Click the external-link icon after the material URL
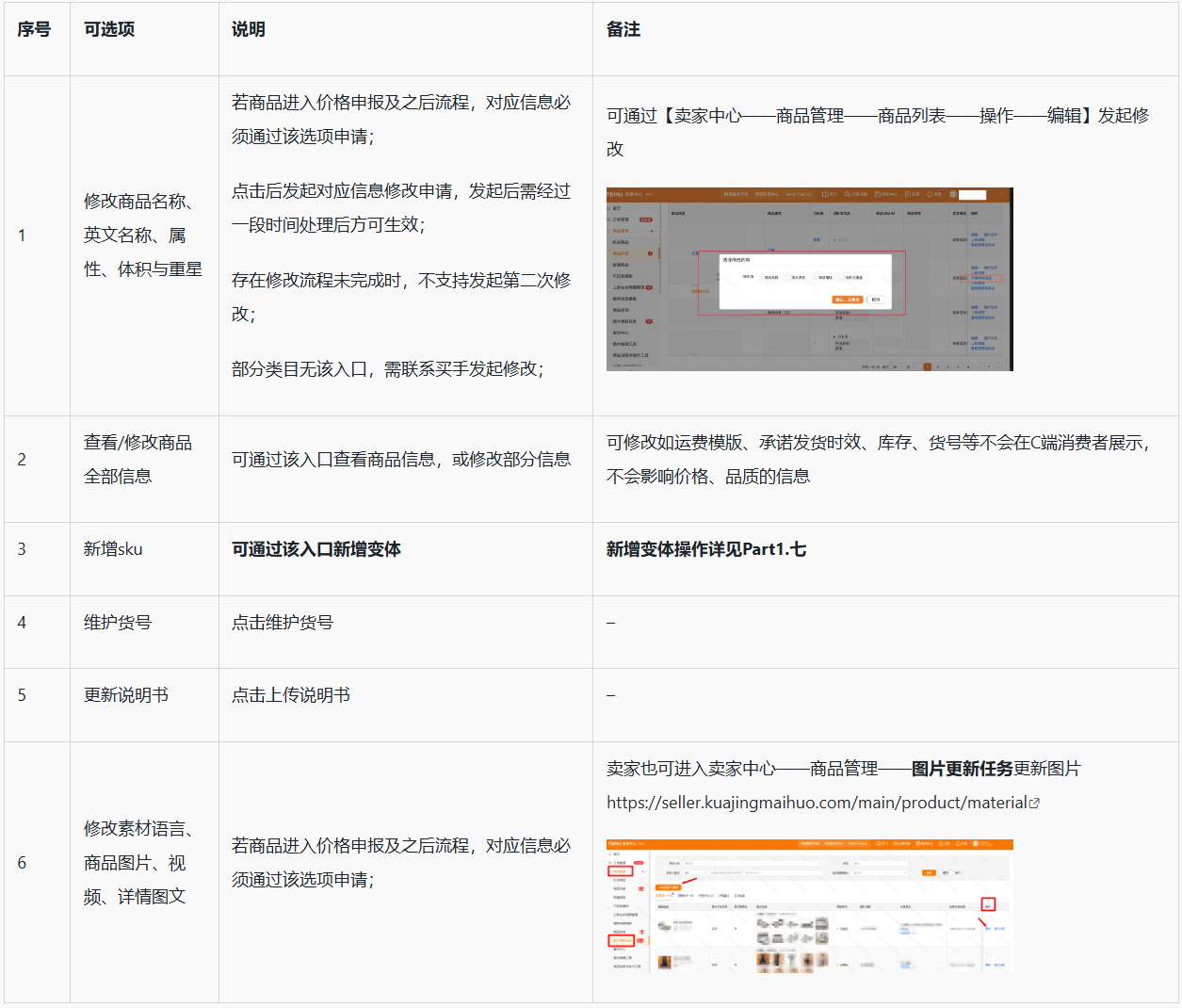1182x1008 pixels. [x=1034, y=804]
